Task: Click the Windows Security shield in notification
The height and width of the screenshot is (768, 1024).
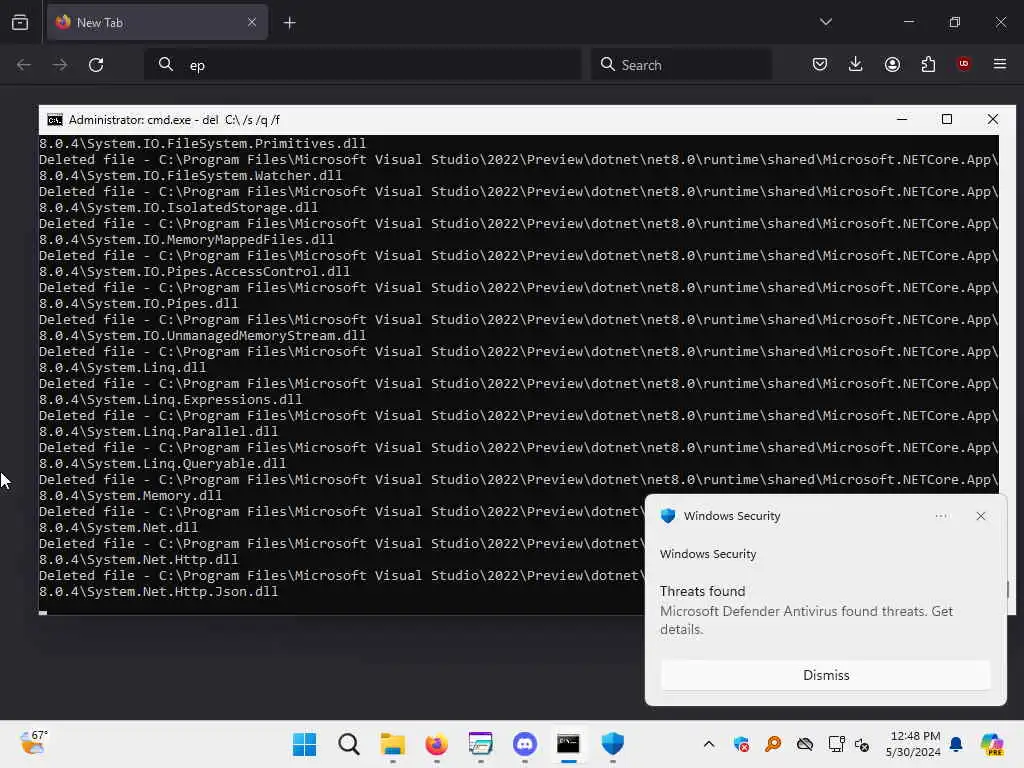Action: [x=667, y=516]
